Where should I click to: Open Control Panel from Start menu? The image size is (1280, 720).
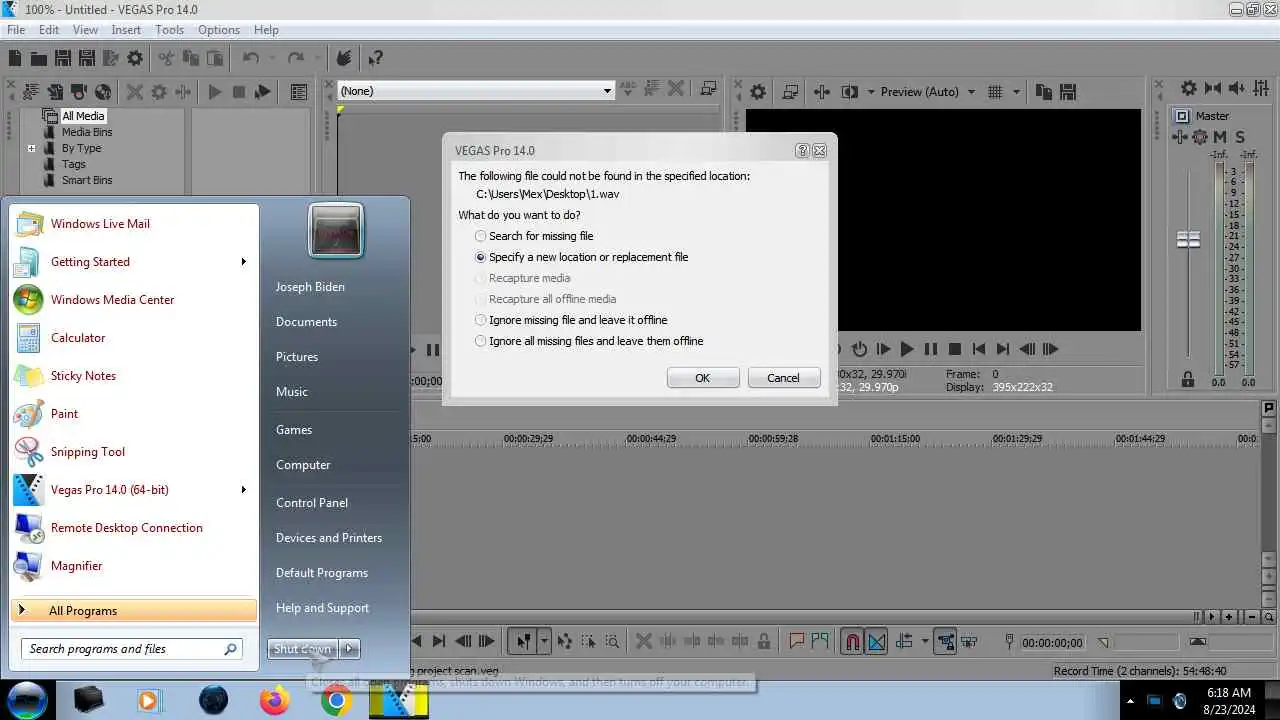[x=312, y=503]
